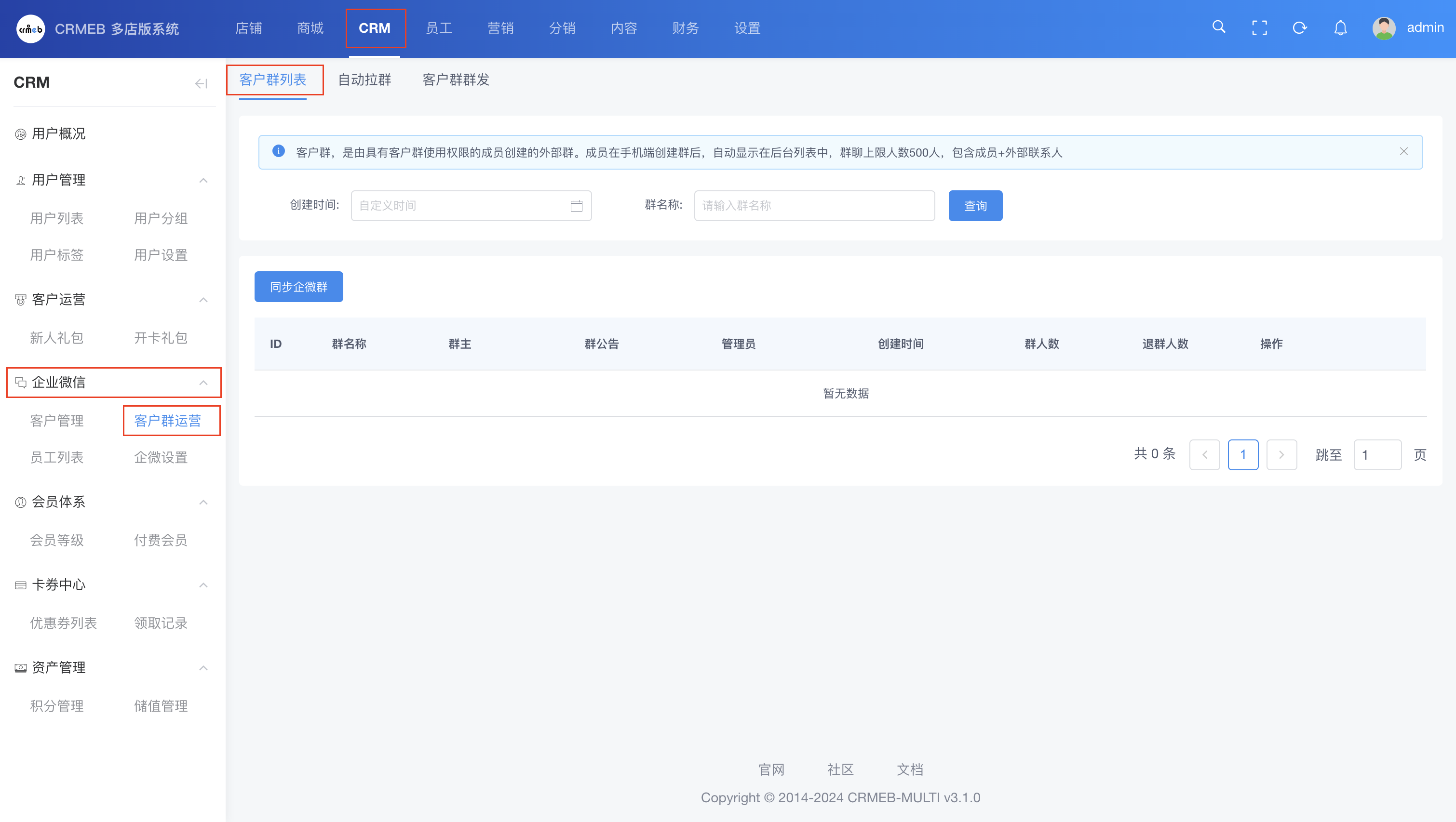Click the CRMEB logo icon
The height and width of the screenshot is (822, 1456).
pos(30,28)
